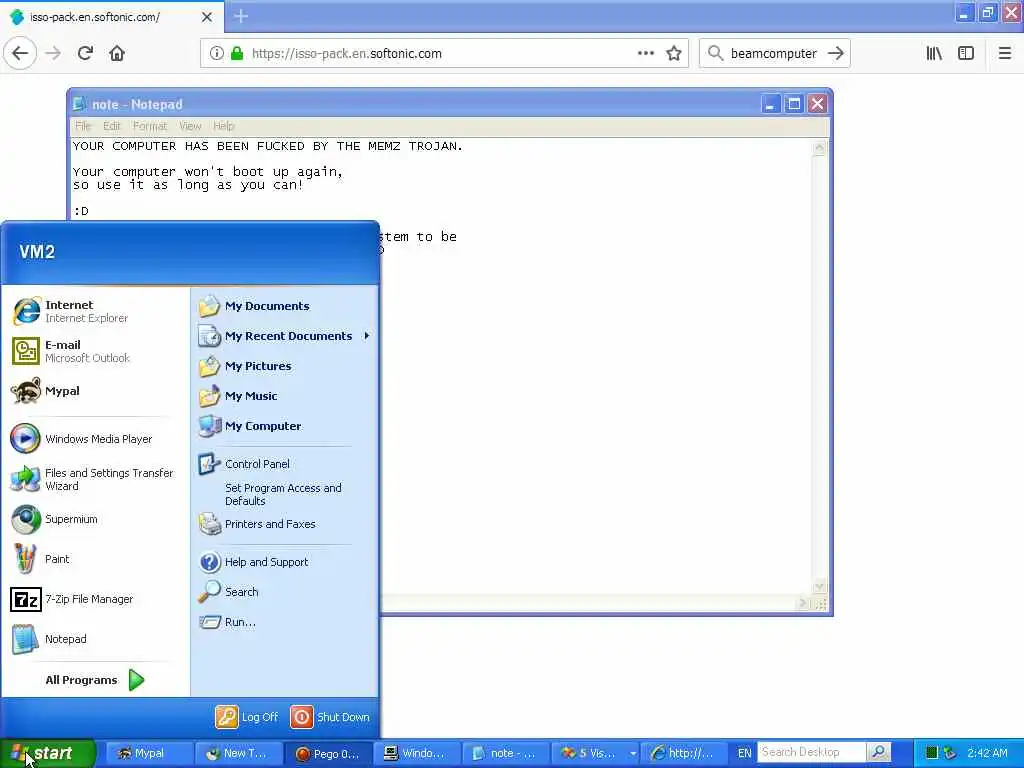The image size is (1024, 768).
Task: Switch to Windo... taskbar button
Action: [x=417, y=754]
